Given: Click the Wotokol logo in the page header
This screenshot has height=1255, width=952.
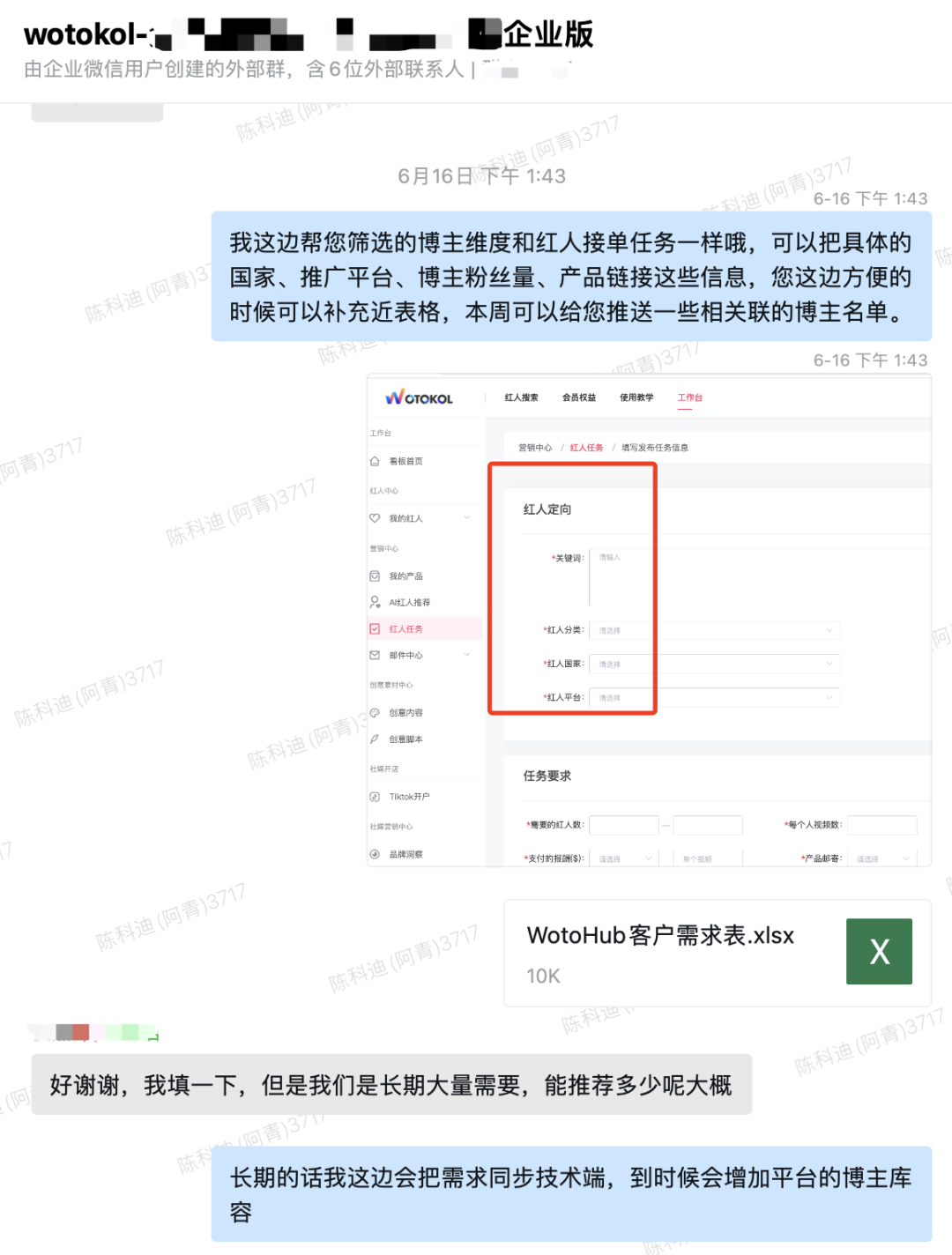Looking at the screenshot, I should (x=419, y=398).
